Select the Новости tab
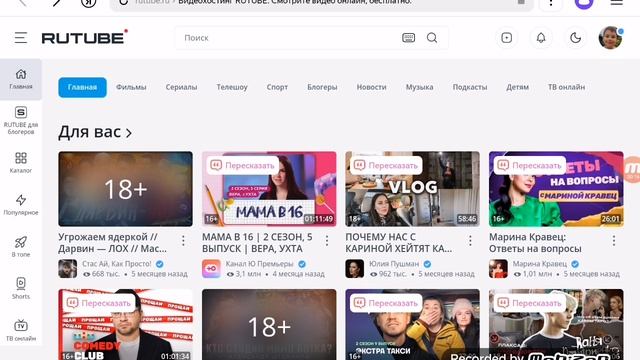This screenshot has width=640, height=360. point(371,87)
